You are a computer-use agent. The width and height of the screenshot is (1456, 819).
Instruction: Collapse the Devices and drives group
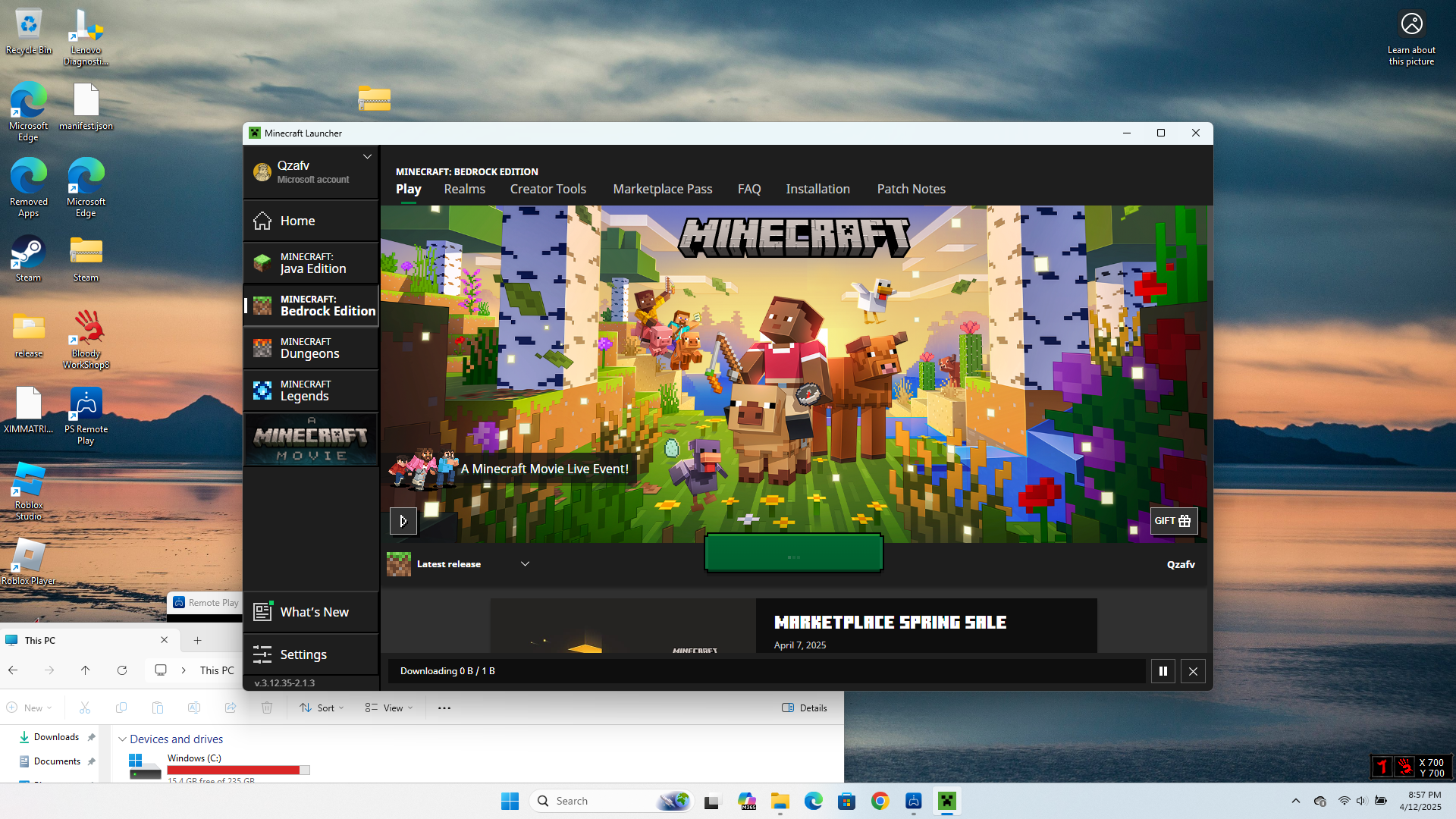pos(122,739)
